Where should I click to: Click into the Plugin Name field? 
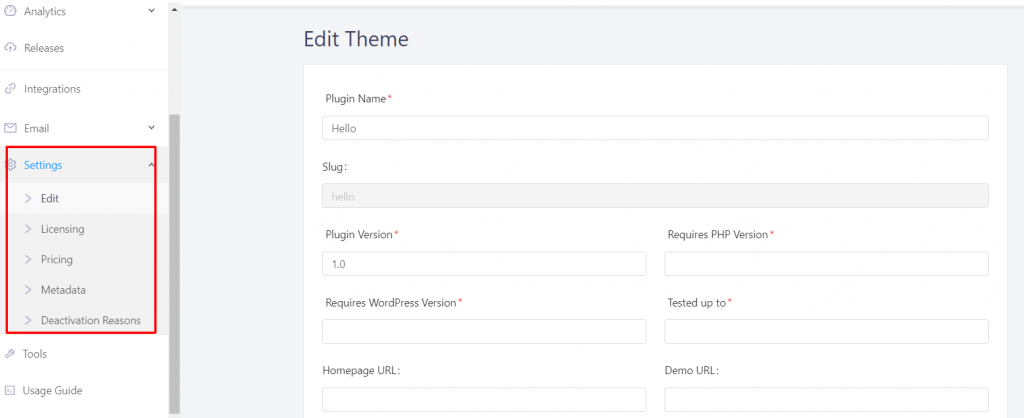click(655, 128)
